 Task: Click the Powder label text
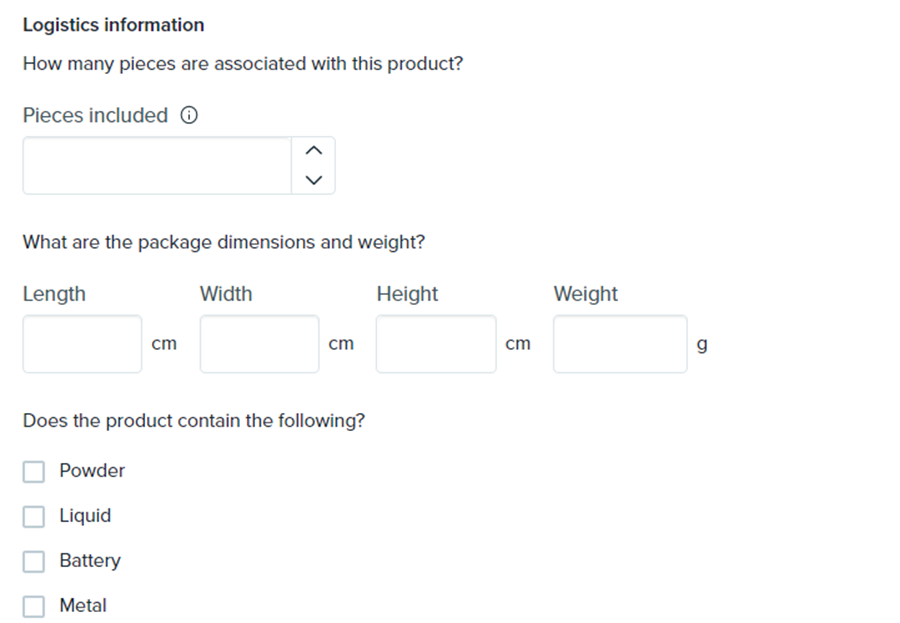pyautogui.click(x=92, y=471)
